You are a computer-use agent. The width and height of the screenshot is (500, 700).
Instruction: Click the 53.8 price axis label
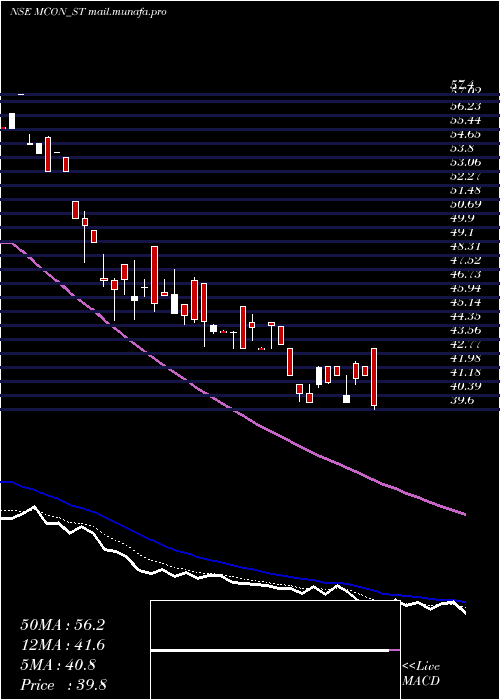point(462,148)
